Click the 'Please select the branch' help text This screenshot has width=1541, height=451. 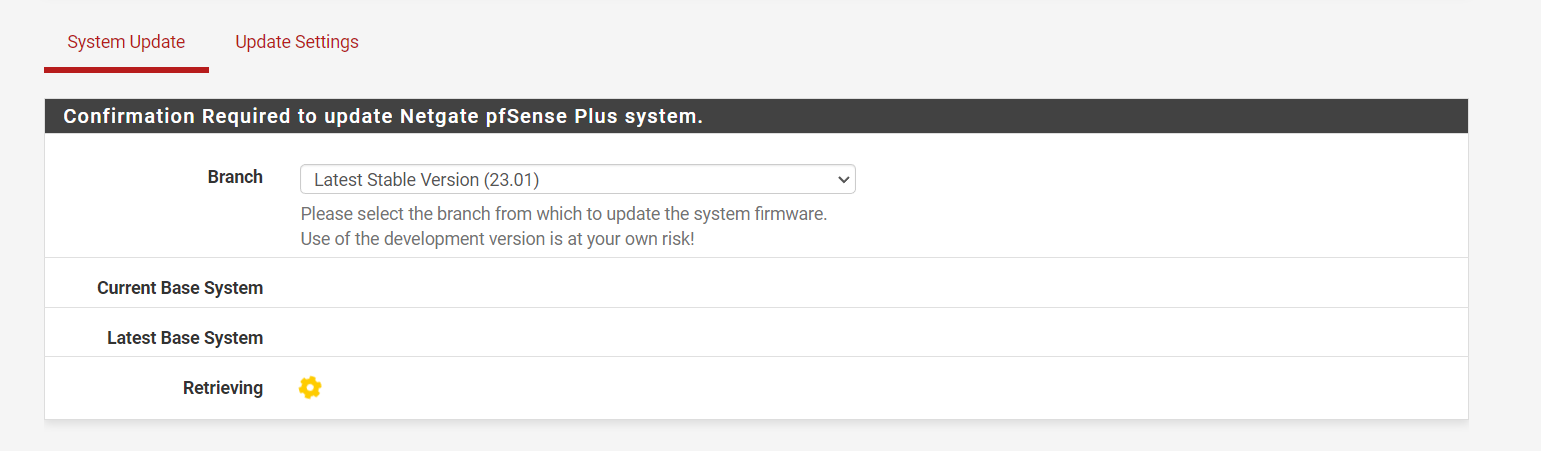[564, 214]
